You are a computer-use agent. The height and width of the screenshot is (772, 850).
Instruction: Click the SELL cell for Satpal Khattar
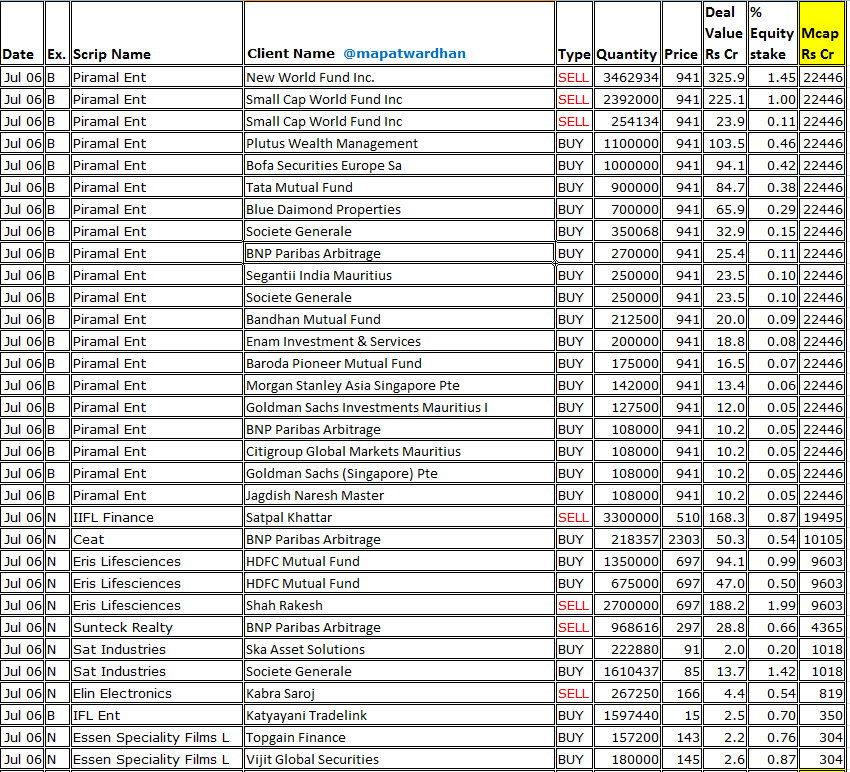click(x=574, y=518)
